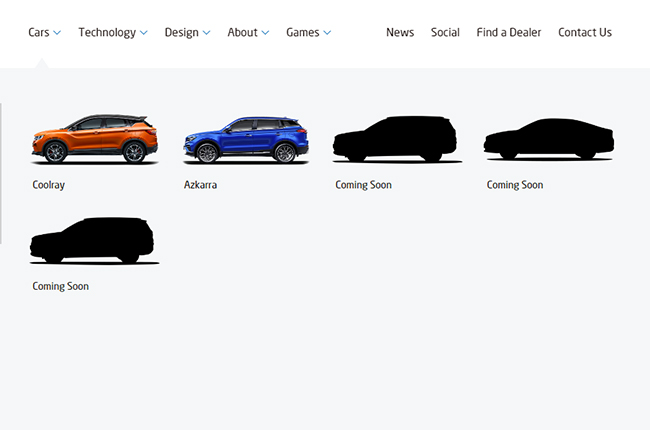Viewport: 650px width, 430px height.
Task: Click Coming Soon text under sedan silhouette
Action: [515, 185]
